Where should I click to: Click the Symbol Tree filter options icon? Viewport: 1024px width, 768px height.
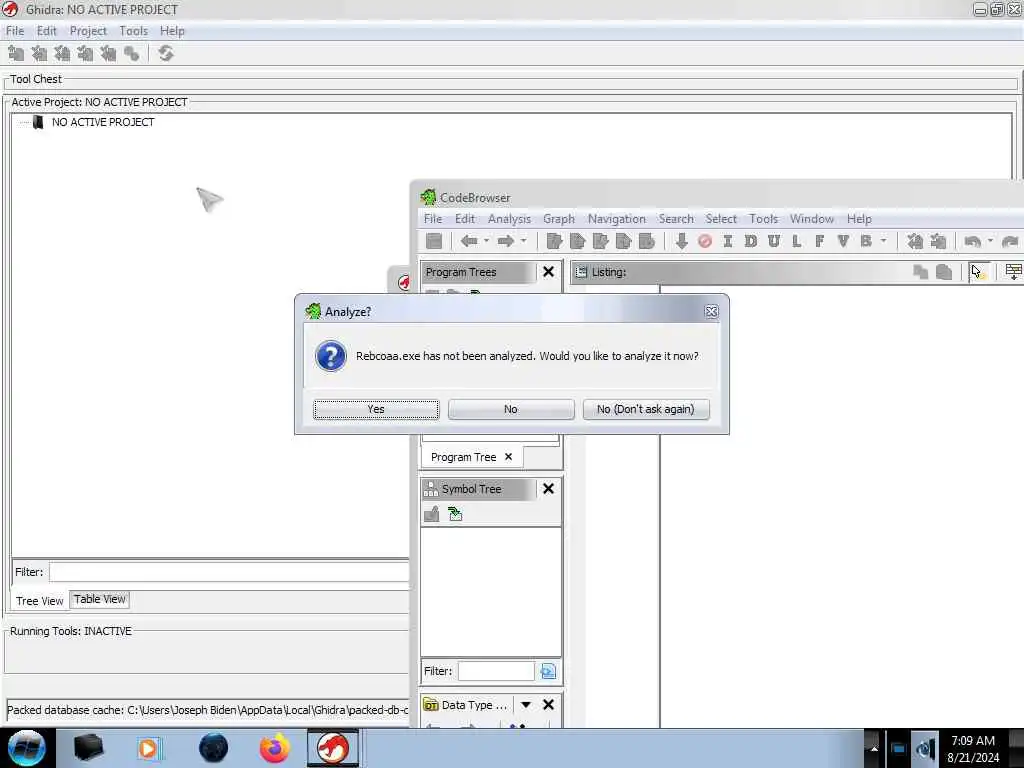(x=549, y=671)
